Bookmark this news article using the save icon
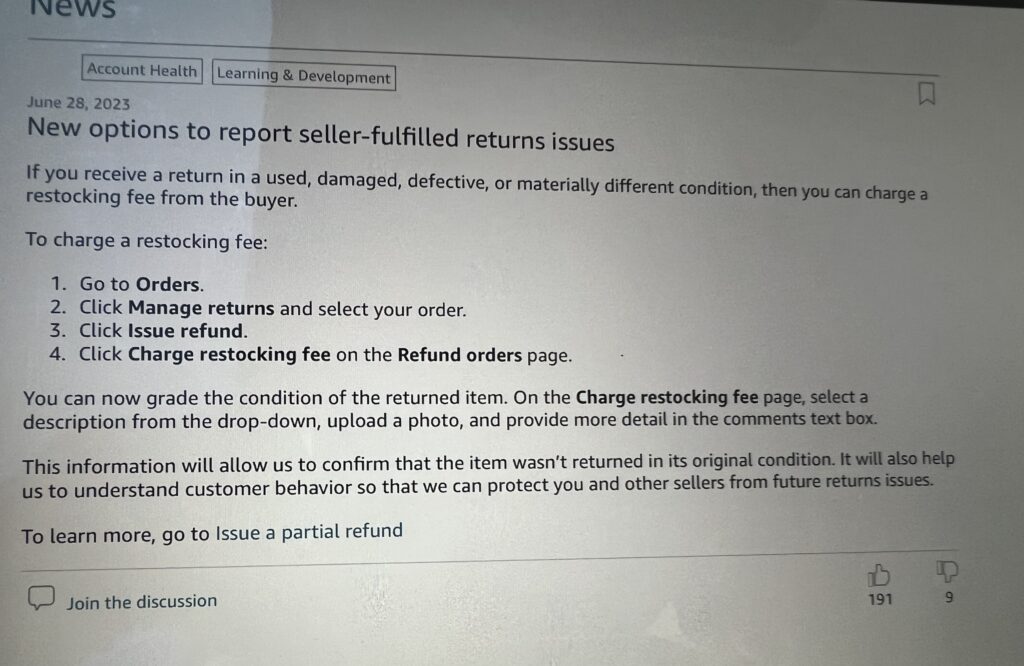 pyautogui.click(x=927, y=93)
